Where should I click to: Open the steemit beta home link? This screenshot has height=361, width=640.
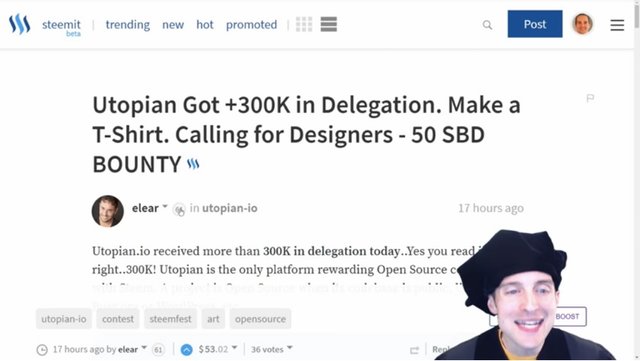pos(61,27)
